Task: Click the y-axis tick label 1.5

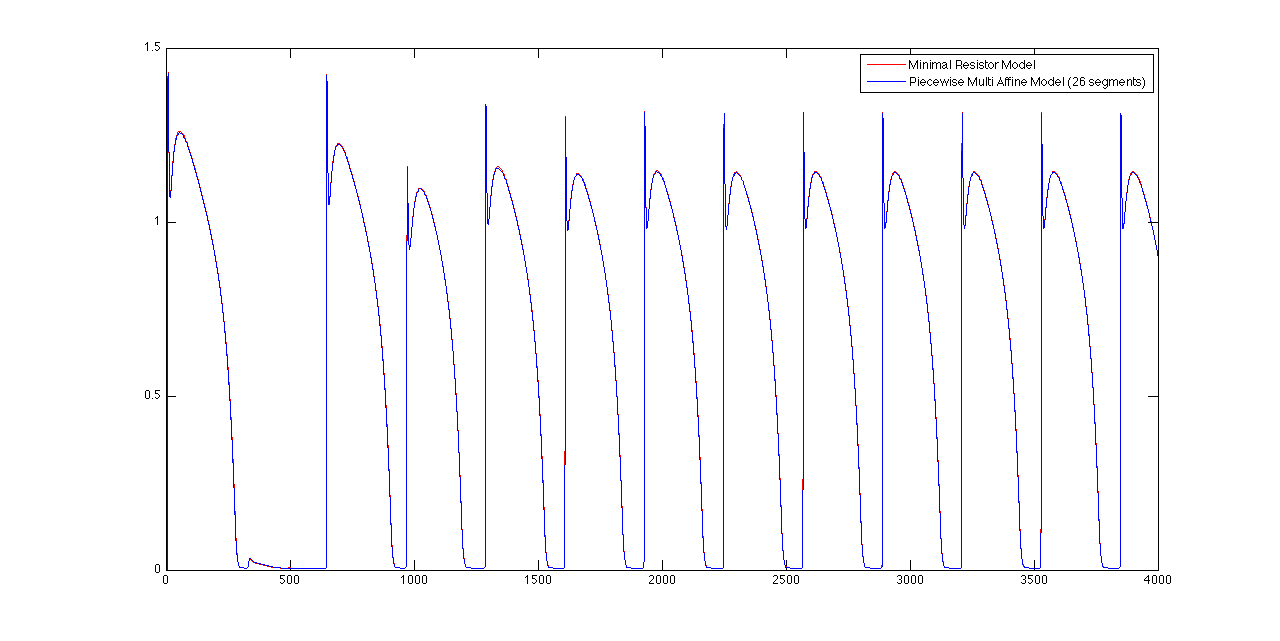Action: tap(150, 48)
